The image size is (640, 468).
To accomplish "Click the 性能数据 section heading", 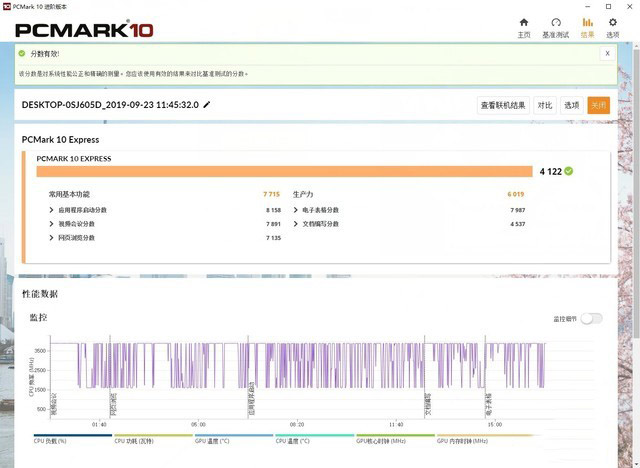I will [40, 294].
